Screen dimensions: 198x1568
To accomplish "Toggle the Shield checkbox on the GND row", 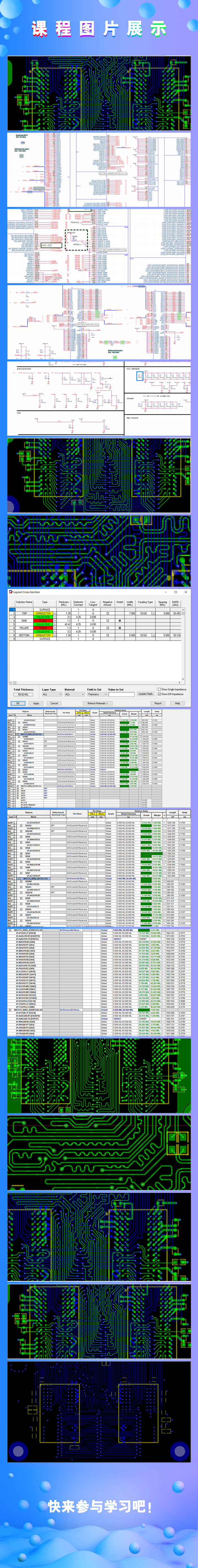I will tap(120, 620).
